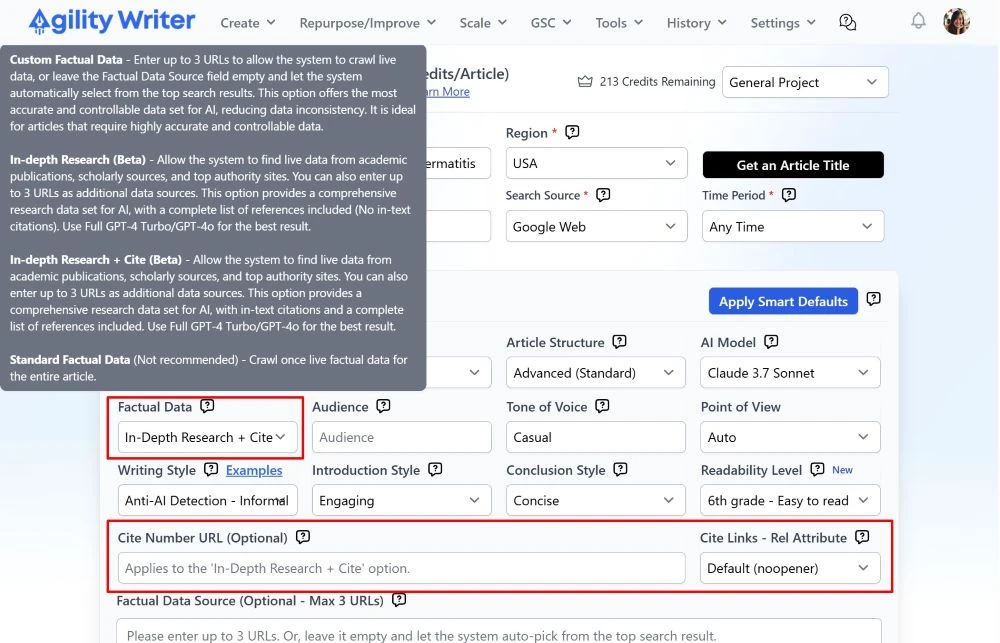Open the notifications bell
Viewport: 1000px width, 643px height.
[918, 21]
